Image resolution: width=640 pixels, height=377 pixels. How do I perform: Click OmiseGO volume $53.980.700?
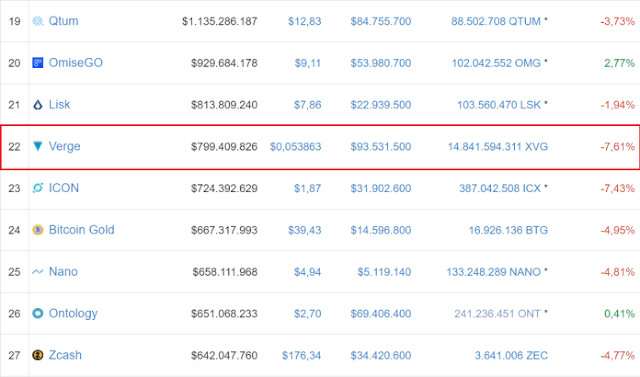381,63
